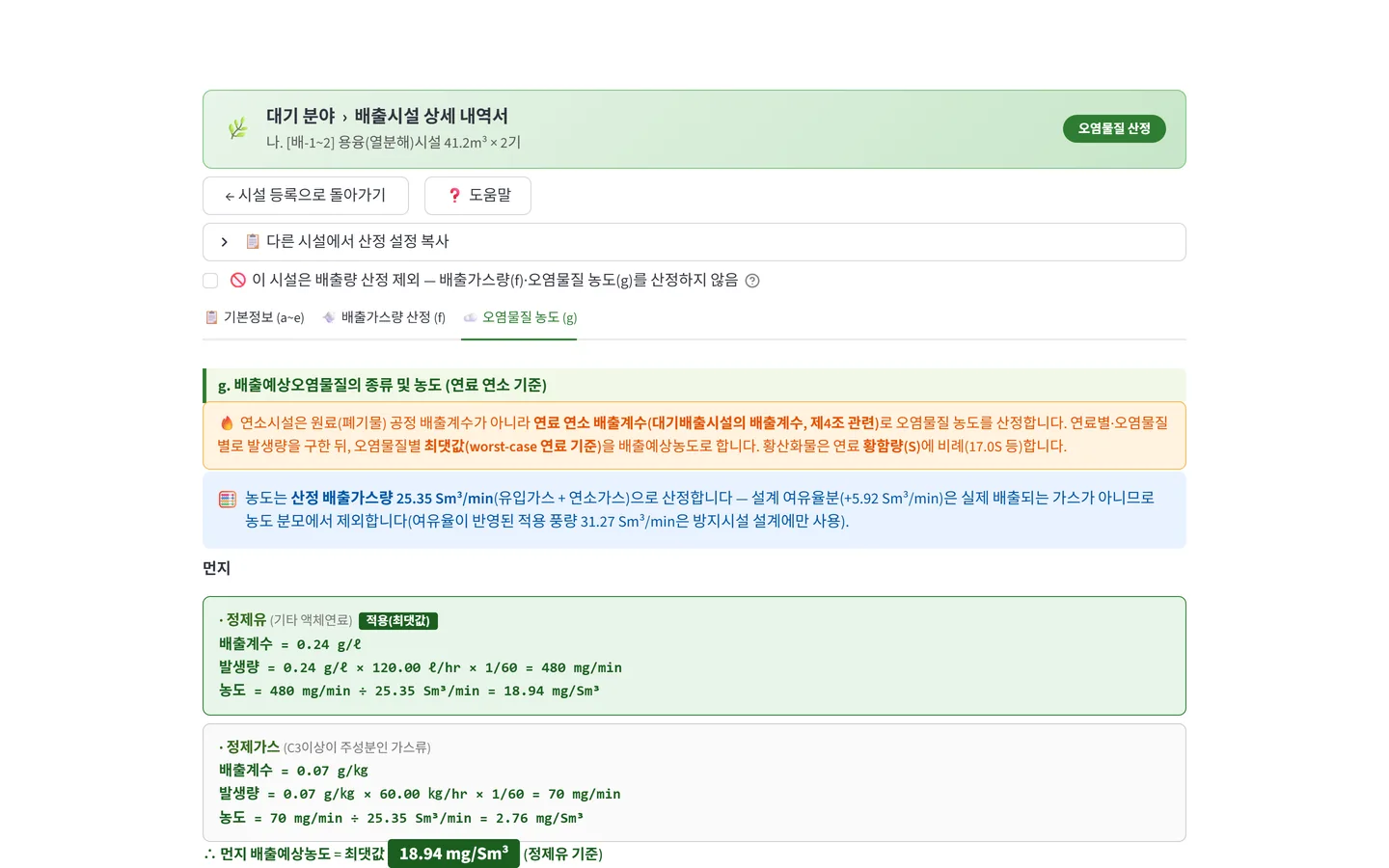Click the red prohibition icon next to 배출량 산정 제외

pos(238,280)
